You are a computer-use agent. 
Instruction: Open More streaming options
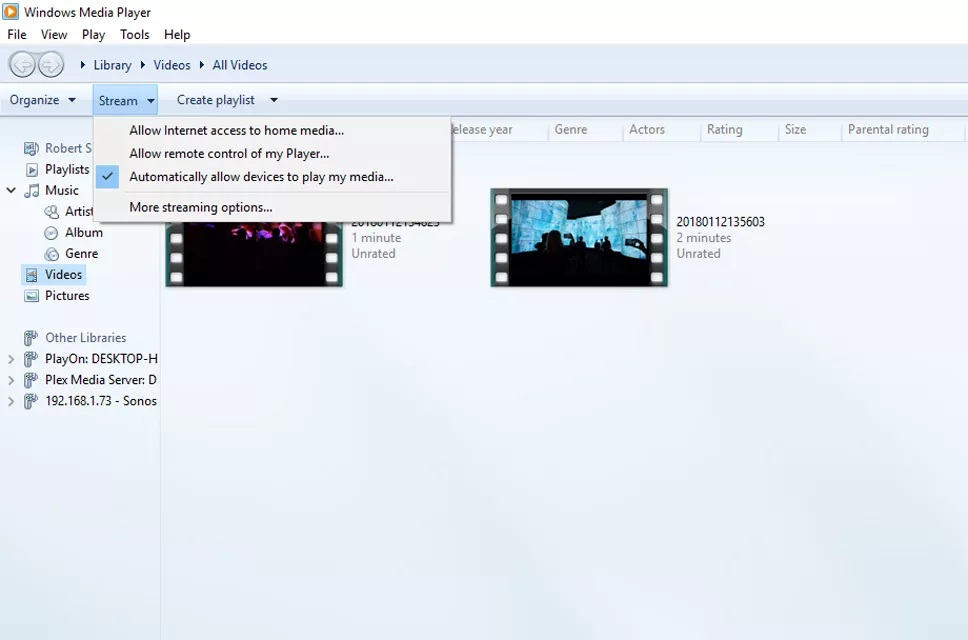200,208
